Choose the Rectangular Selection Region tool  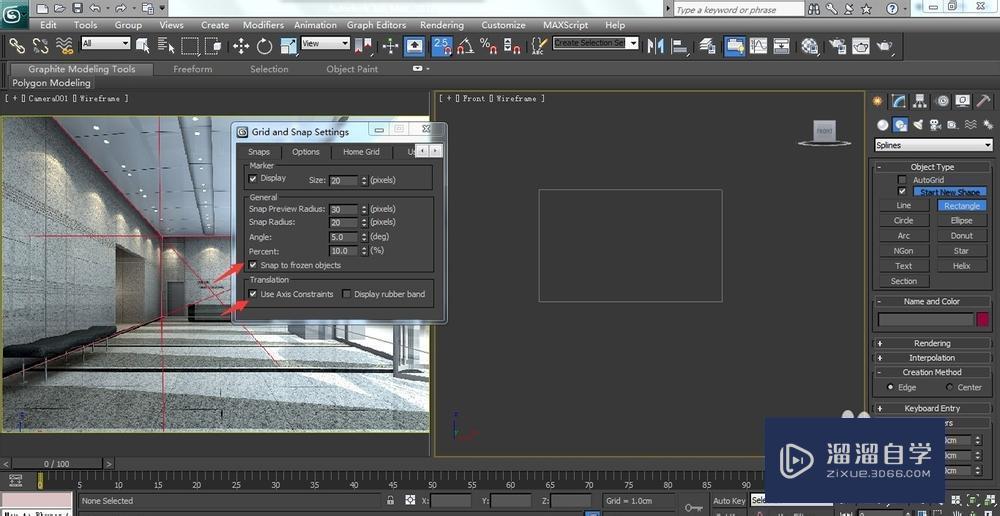[x=189, y=46]
